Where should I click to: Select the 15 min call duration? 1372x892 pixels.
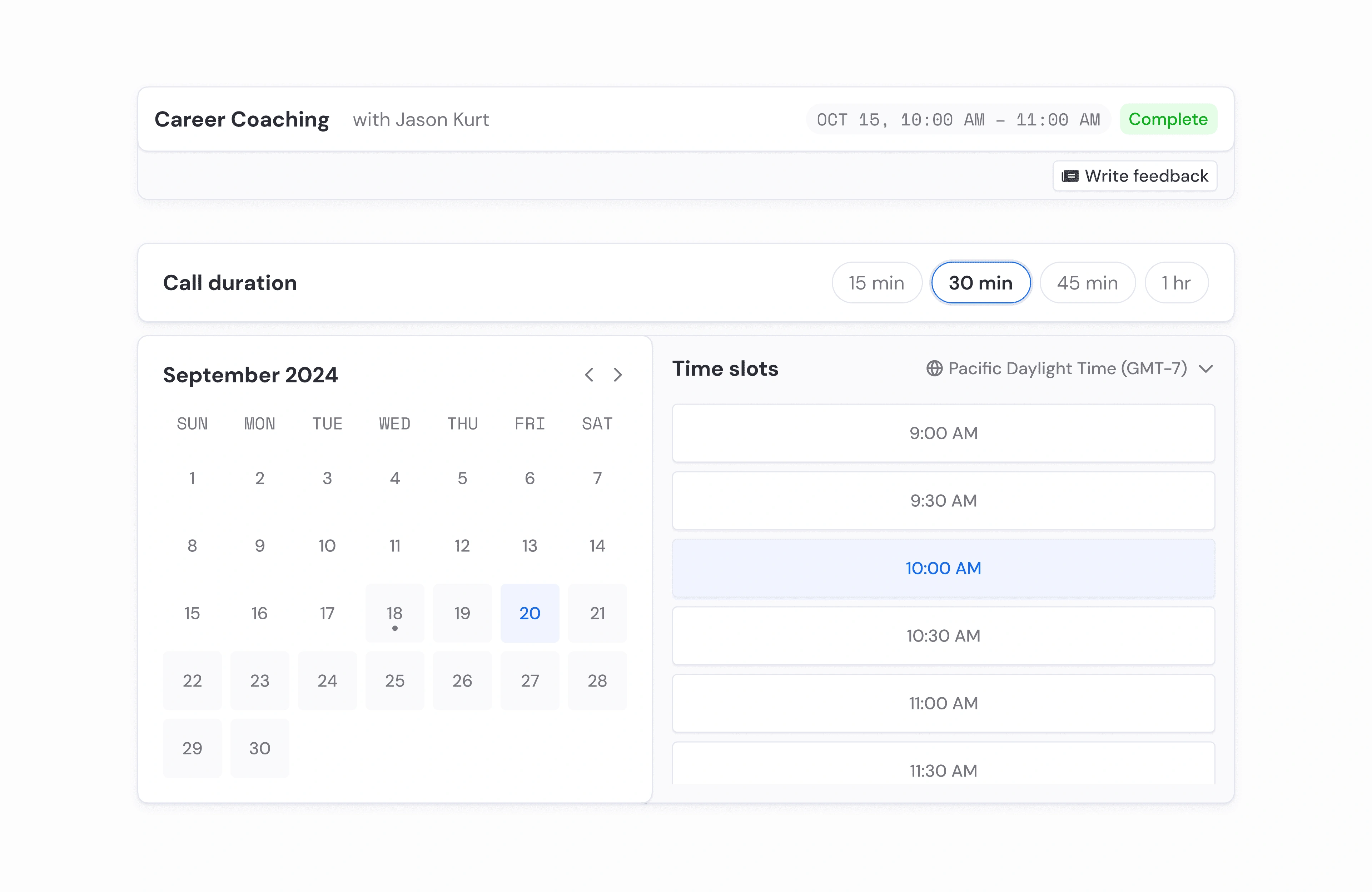click(x=877, y=283)
